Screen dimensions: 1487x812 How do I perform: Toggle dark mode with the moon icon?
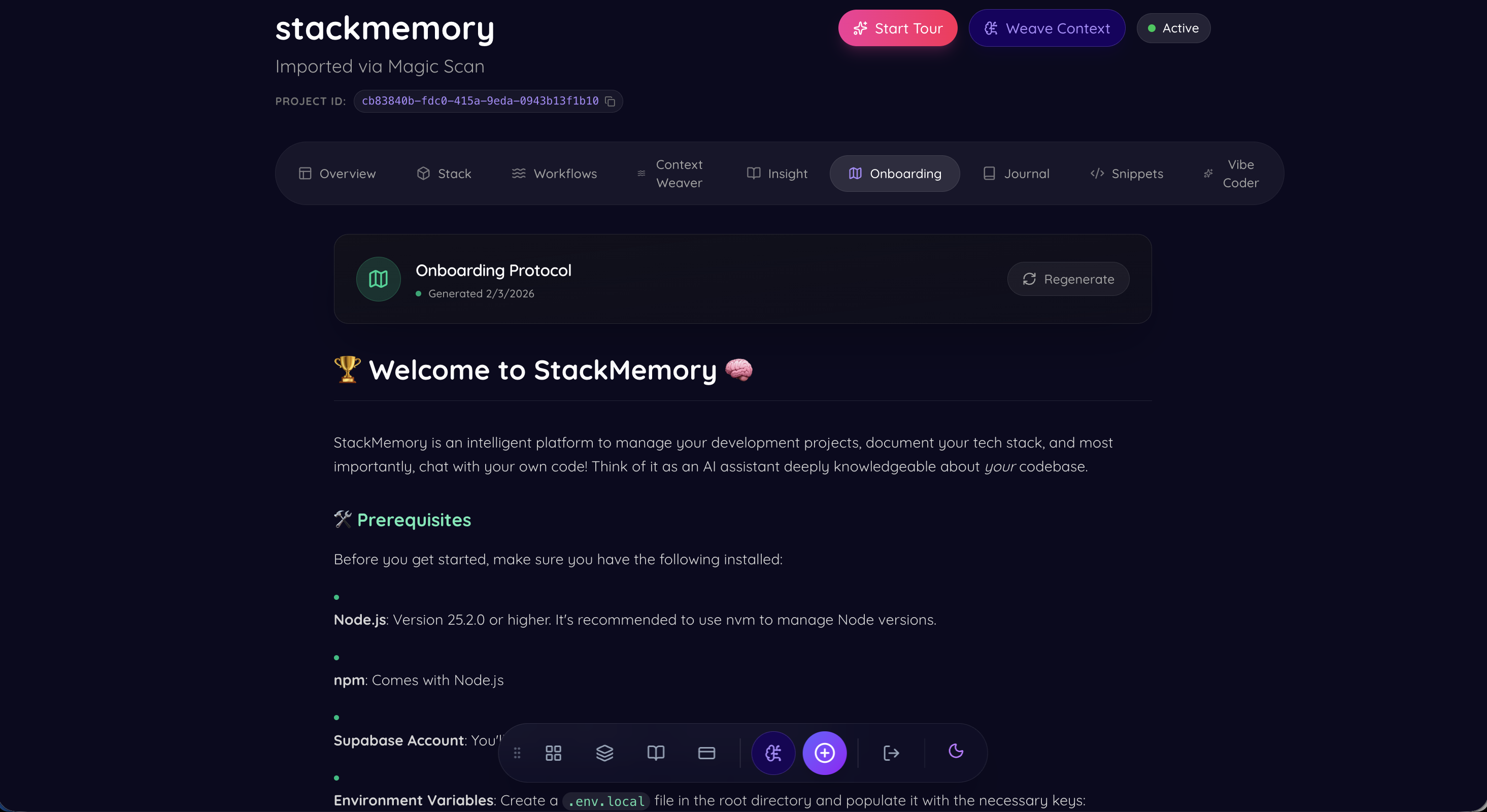pos(956,751)
